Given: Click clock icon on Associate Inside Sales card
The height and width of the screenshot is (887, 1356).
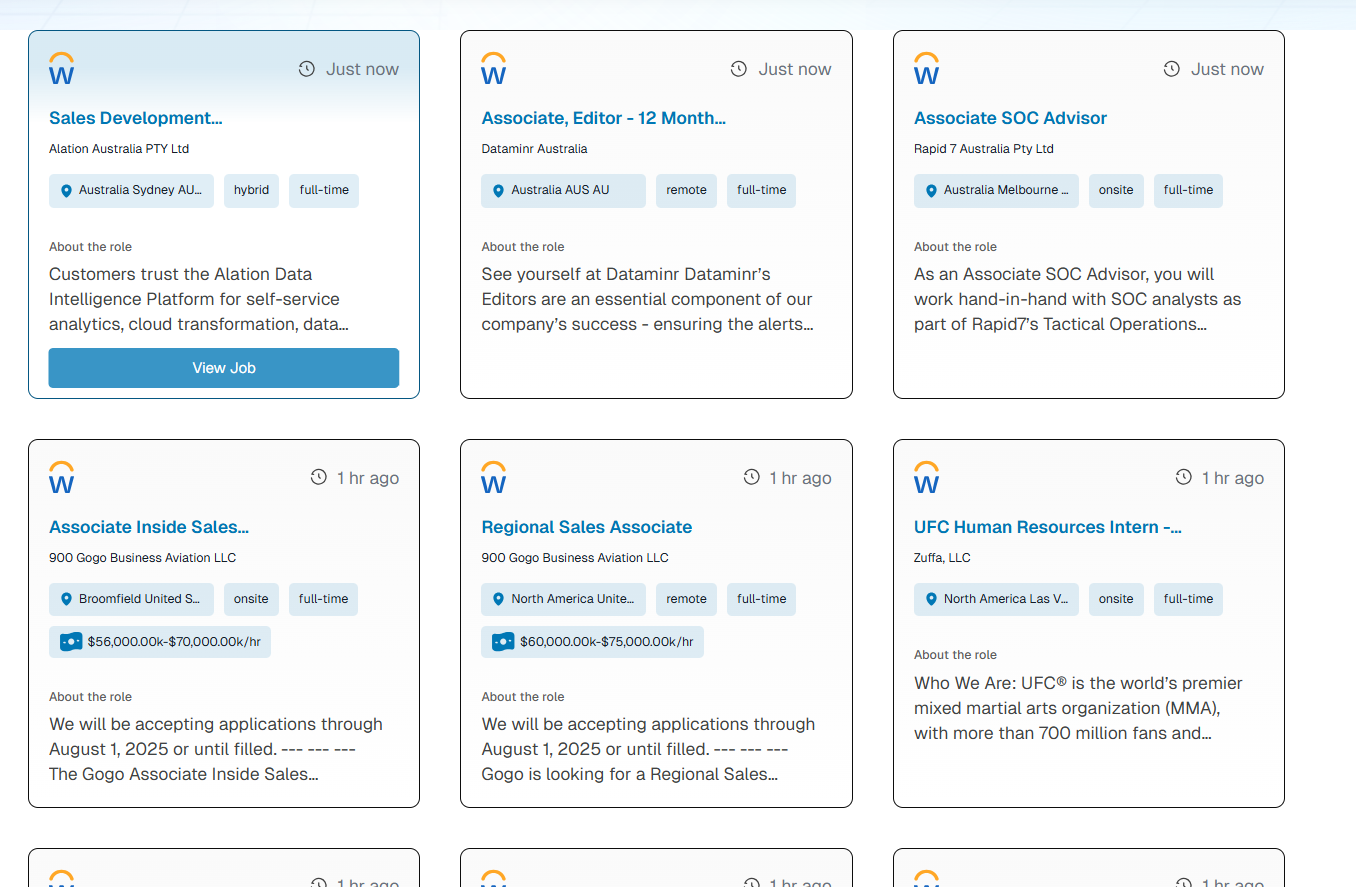Looking at the screenshot, I should [319, 477].
